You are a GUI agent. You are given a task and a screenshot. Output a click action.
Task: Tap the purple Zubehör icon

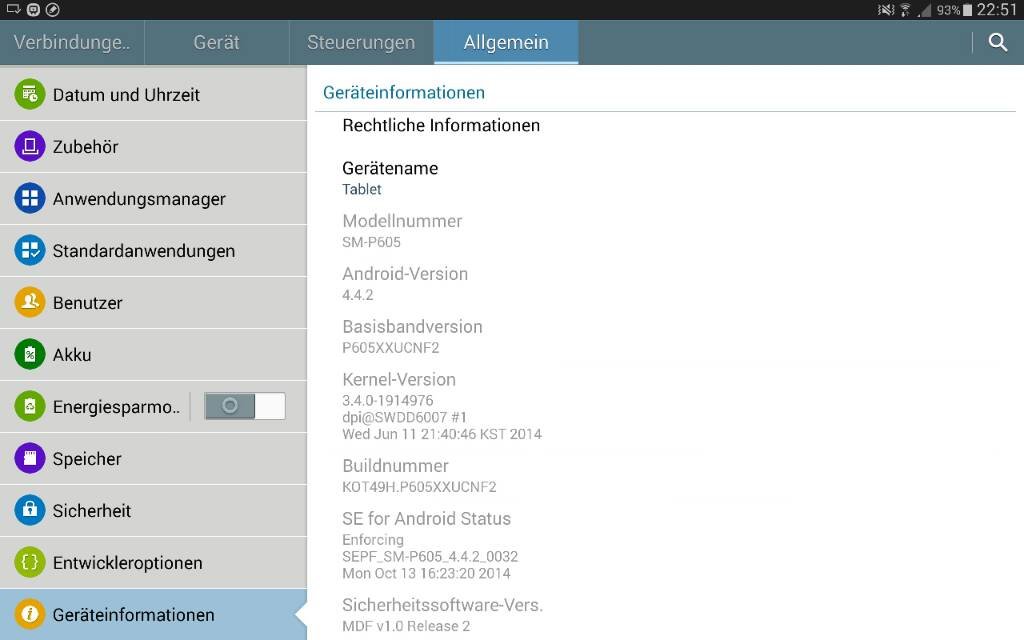click(30, 146)
